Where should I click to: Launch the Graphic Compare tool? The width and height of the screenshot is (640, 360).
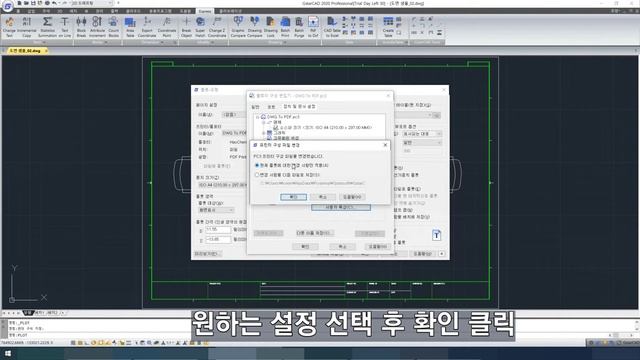pyautogui.click(x=238, y=27)
